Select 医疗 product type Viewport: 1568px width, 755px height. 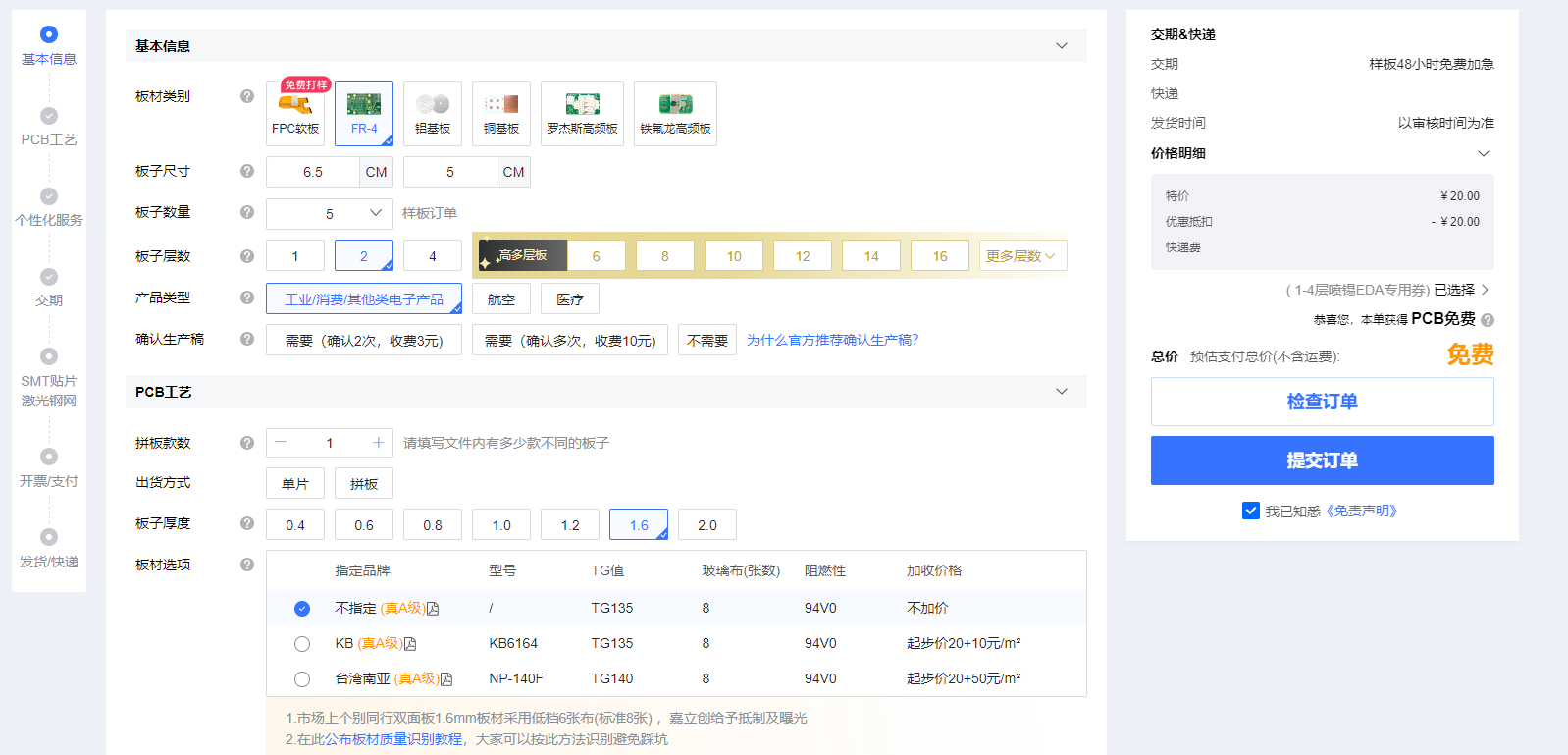point(570,298)
